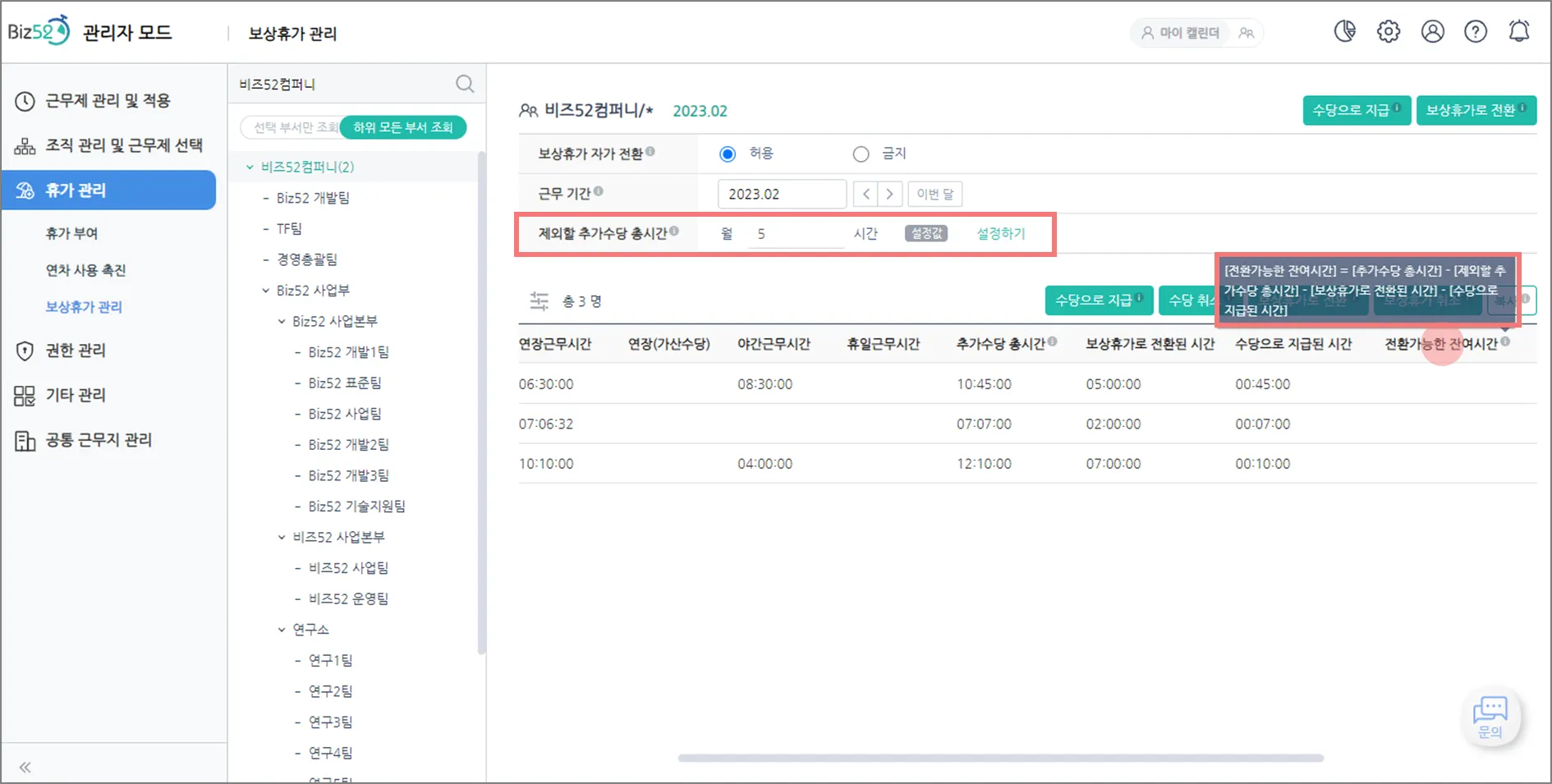Collapse the Biz52 사업본부 tree chevron
The width and height of the screenshot is (1552, 784).
(x=282, y=322)
